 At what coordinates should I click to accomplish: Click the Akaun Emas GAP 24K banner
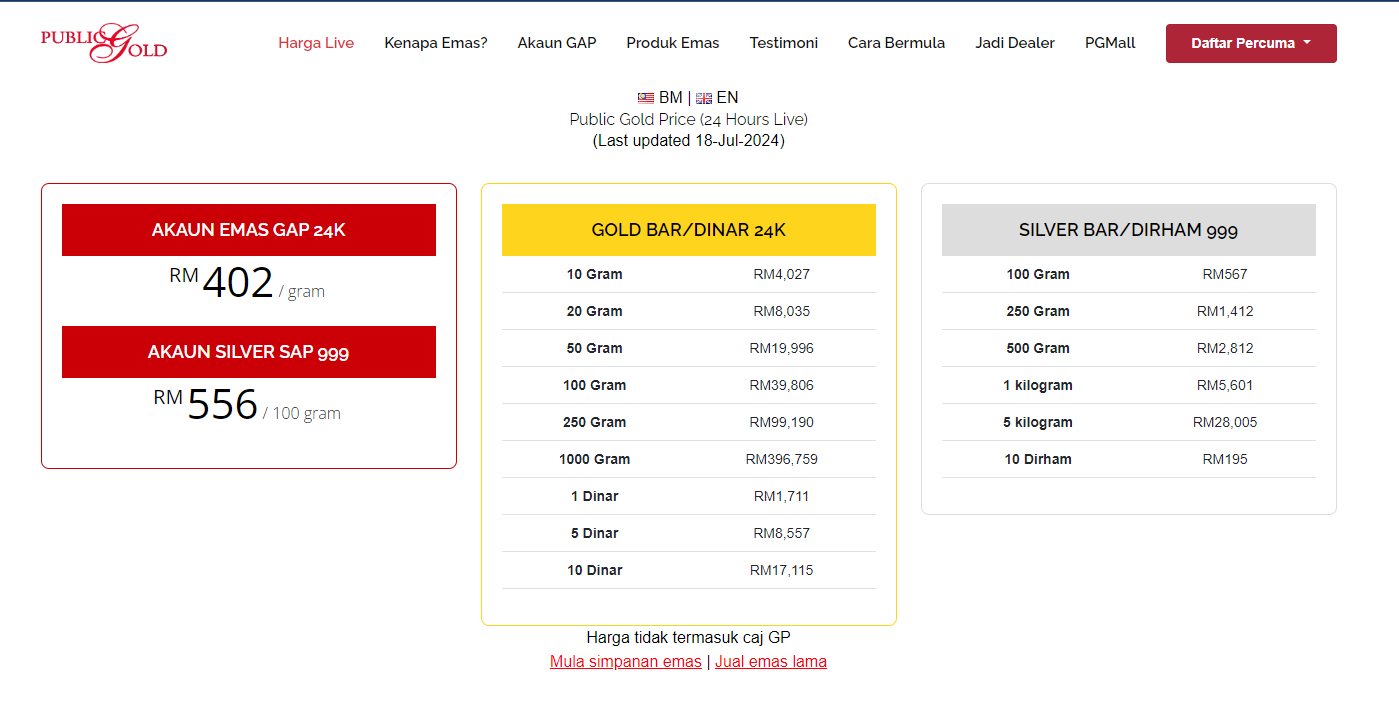coord(249,230)
